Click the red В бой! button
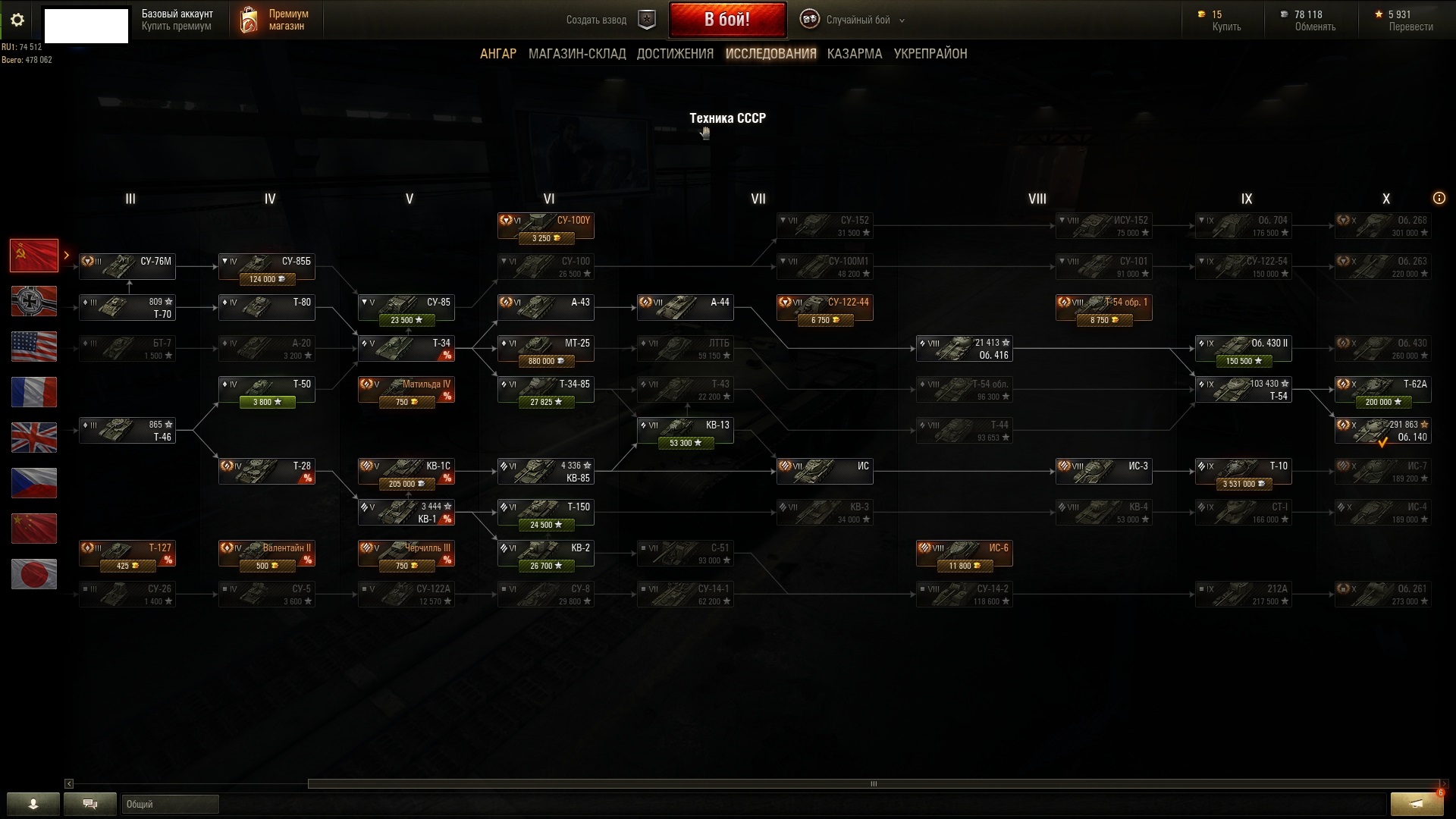The image size is (1456, 819). coord(727,20)
